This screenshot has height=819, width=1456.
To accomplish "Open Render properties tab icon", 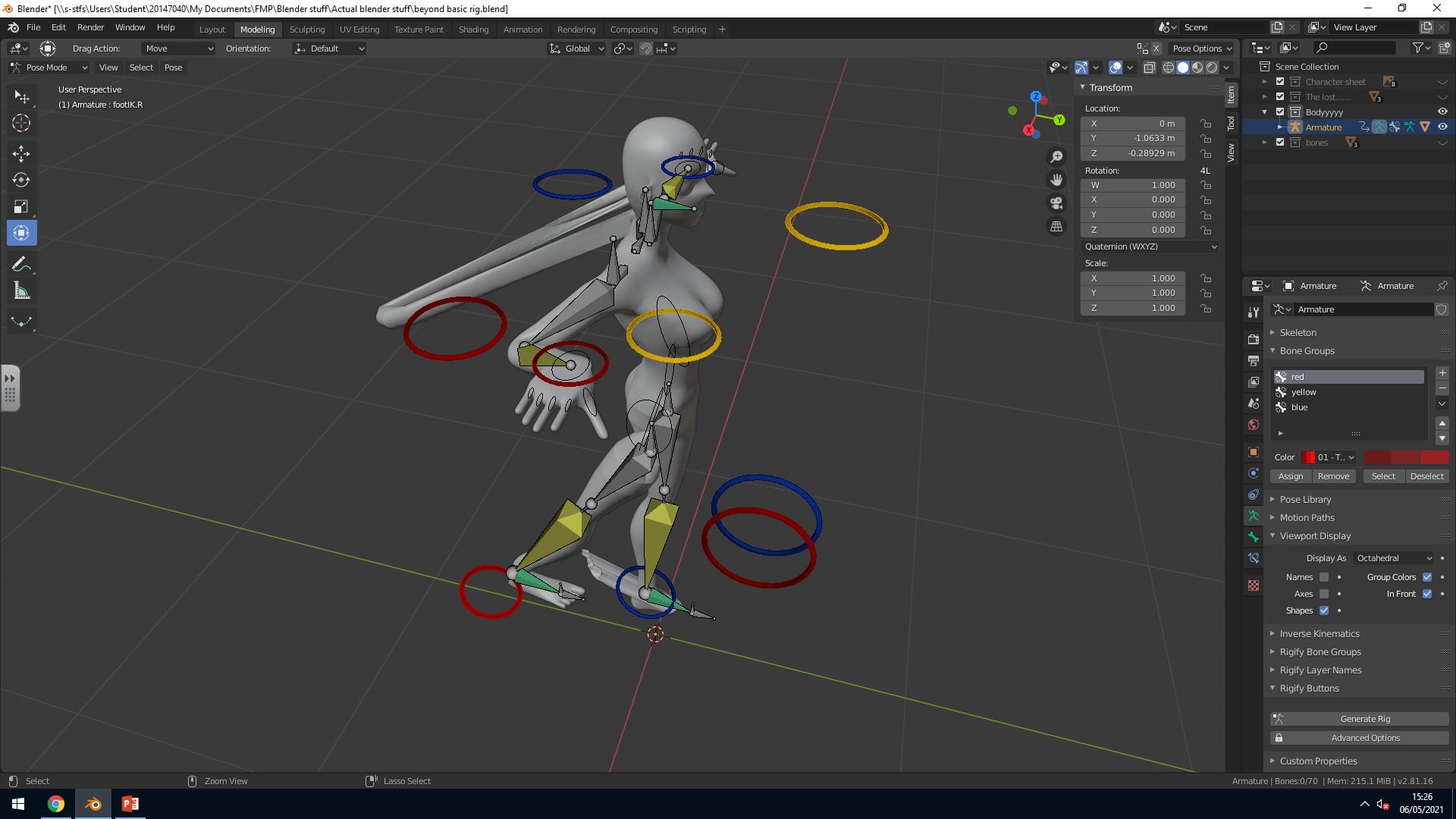I will [1254, 339].
